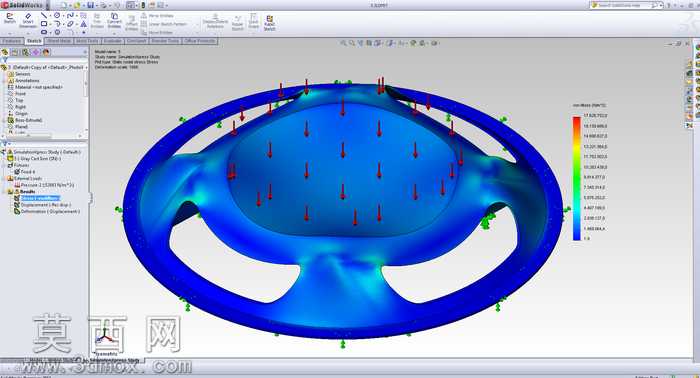Click the Zoom to Fit view icon
This screenshot has height=378, width=700.
343,43
